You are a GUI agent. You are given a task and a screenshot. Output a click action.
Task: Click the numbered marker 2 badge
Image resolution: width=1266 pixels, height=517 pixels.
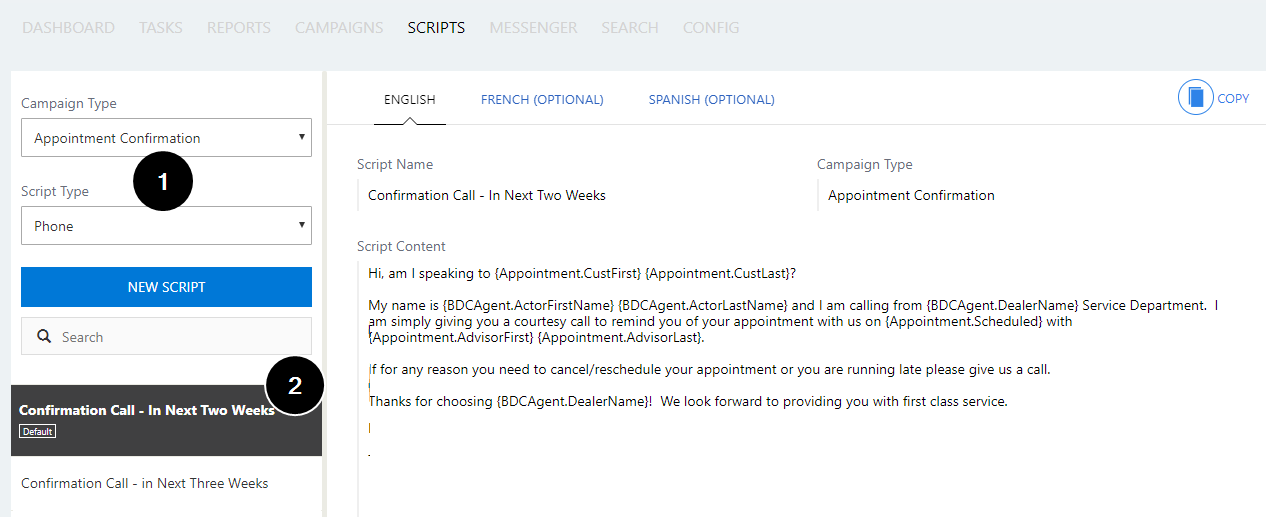pos(295,387)
